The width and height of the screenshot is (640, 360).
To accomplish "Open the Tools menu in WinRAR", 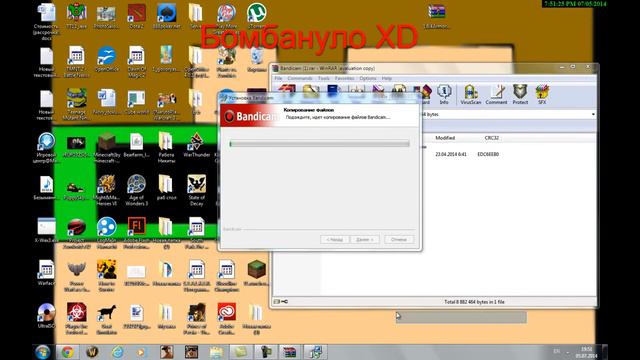I will (x=323, y=78).
